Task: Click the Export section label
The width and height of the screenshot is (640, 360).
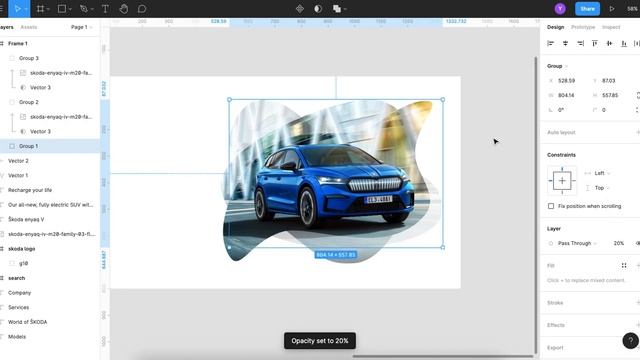Action: tap(555, 348)
